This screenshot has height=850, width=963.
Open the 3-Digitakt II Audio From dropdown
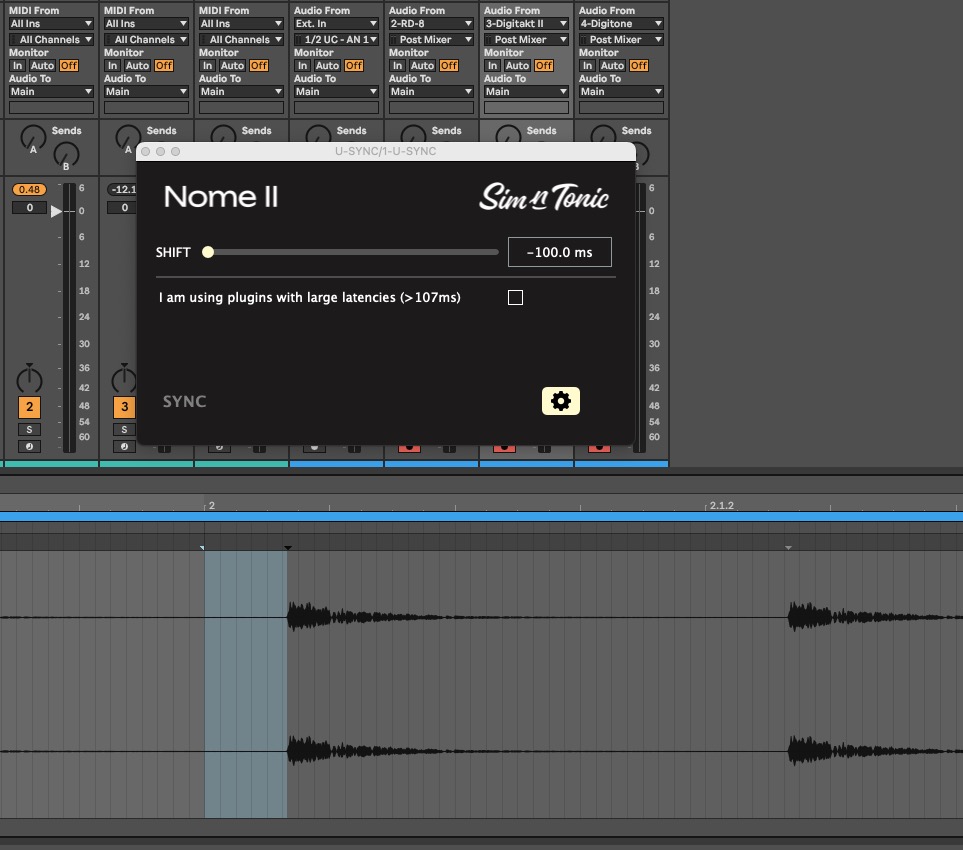point(526,23)
